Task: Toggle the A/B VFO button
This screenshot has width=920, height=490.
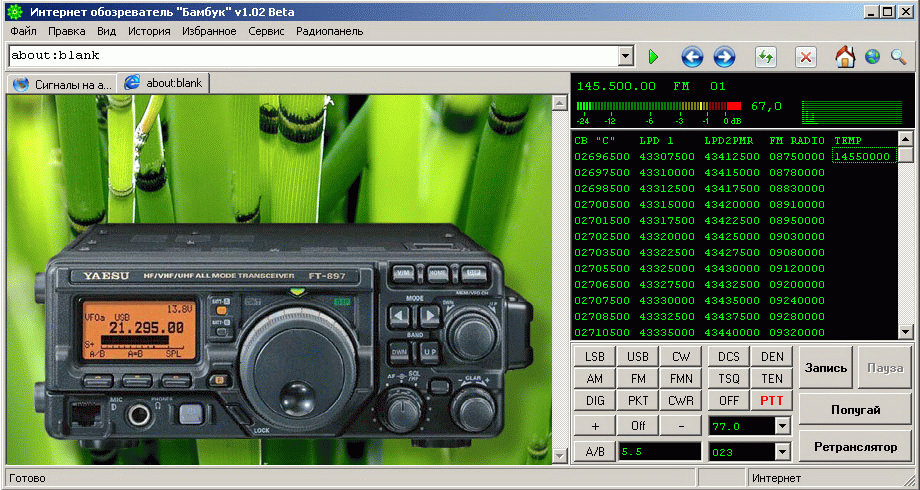Action: tap(595, 452)
